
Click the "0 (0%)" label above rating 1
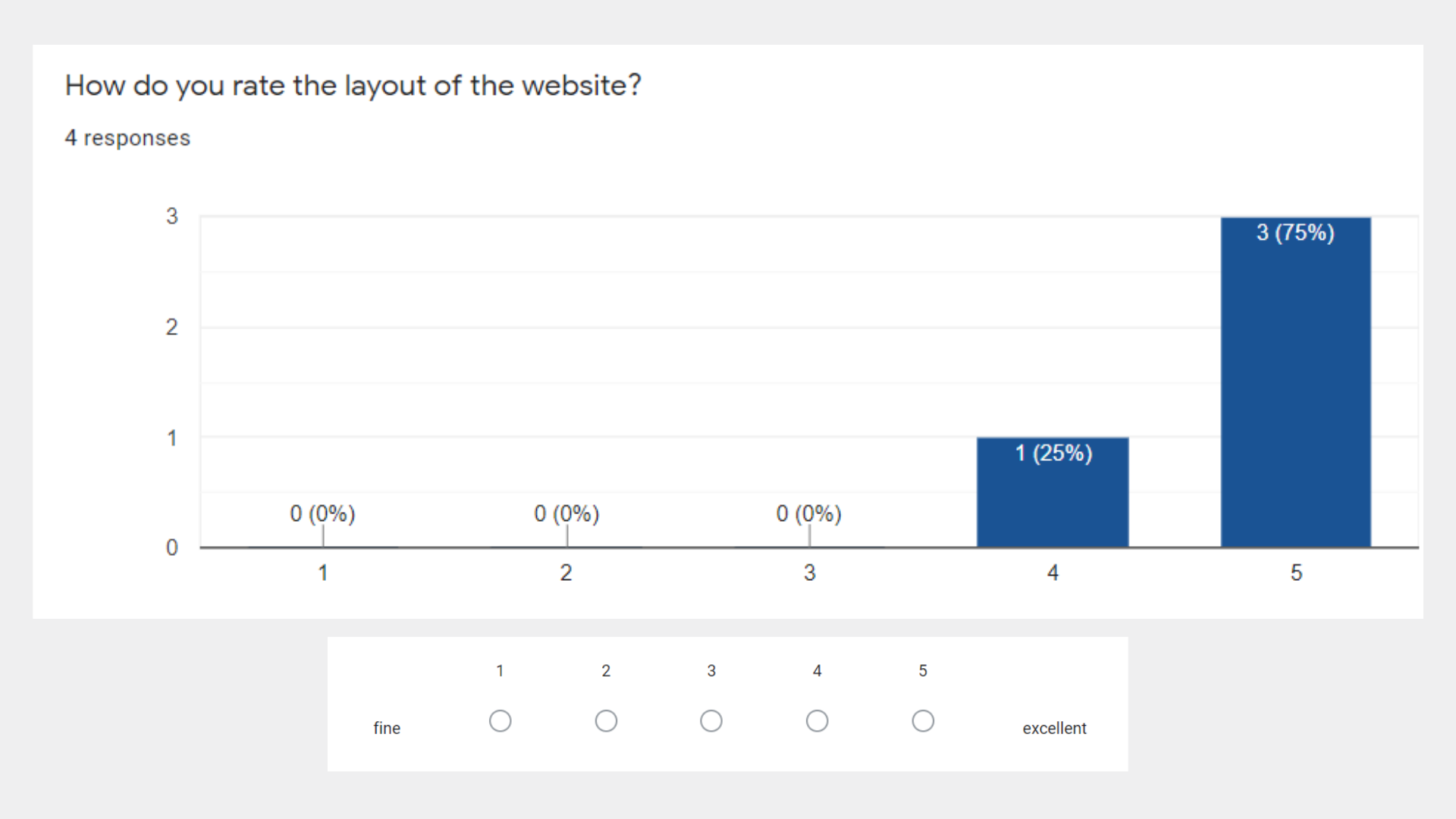click(x=322, y=514)
